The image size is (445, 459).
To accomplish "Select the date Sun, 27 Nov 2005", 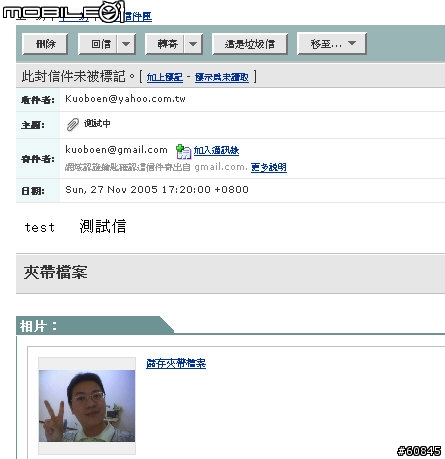I will [111, 189].
